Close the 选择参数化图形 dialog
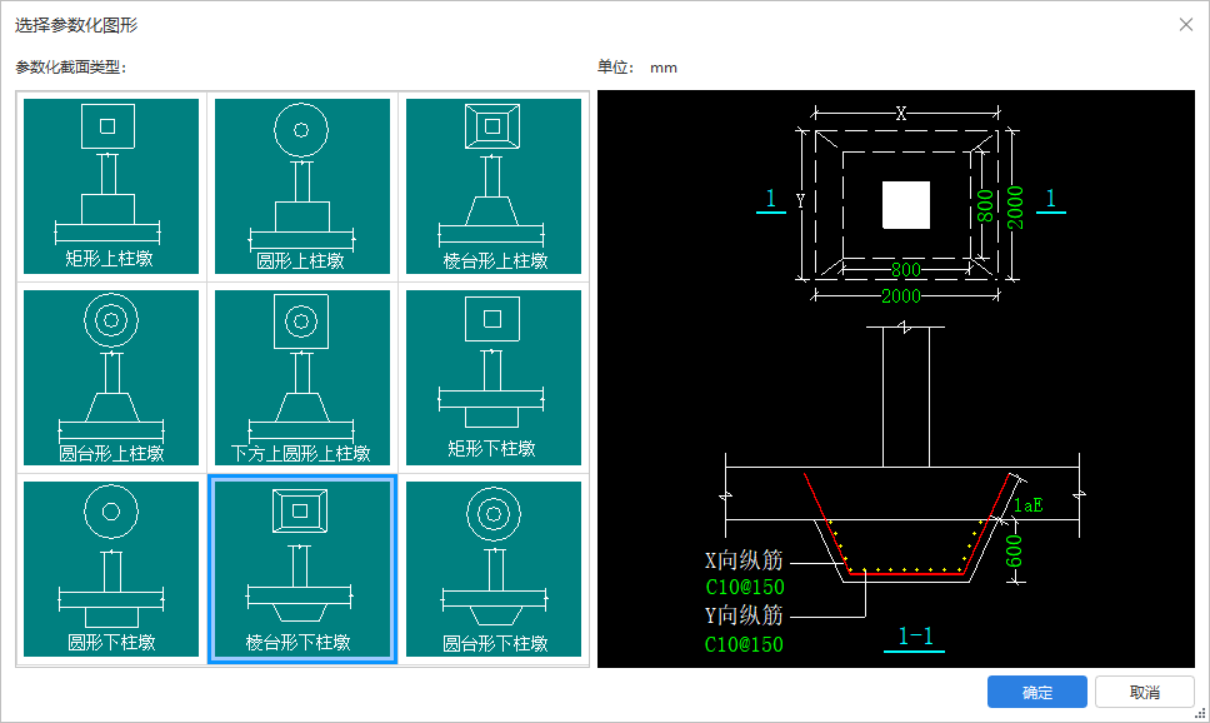Screen dimensions: 1210x723 point(1186,25)
